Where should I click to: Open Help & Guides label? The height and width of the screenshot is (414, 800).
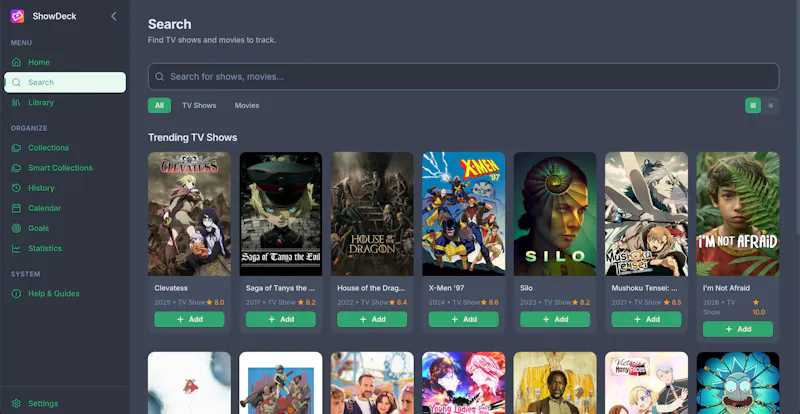[x=54, y=294]
